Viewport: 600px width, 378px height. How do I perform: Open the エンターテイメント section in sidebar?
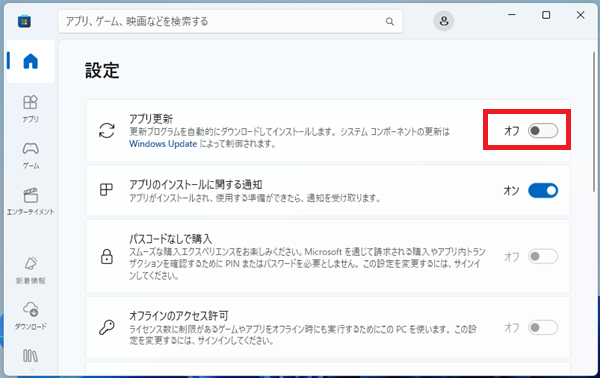(31, 201)
